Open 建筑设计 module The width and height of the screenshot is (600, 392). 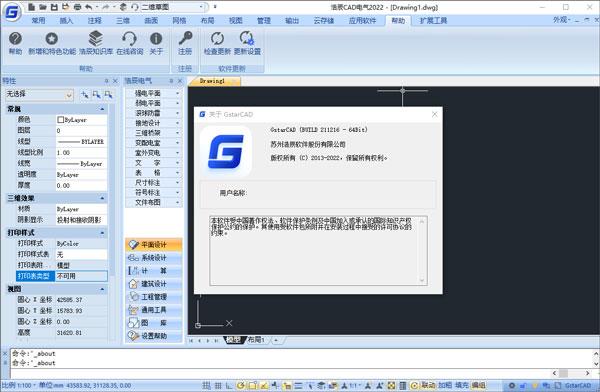pos(154,284)
